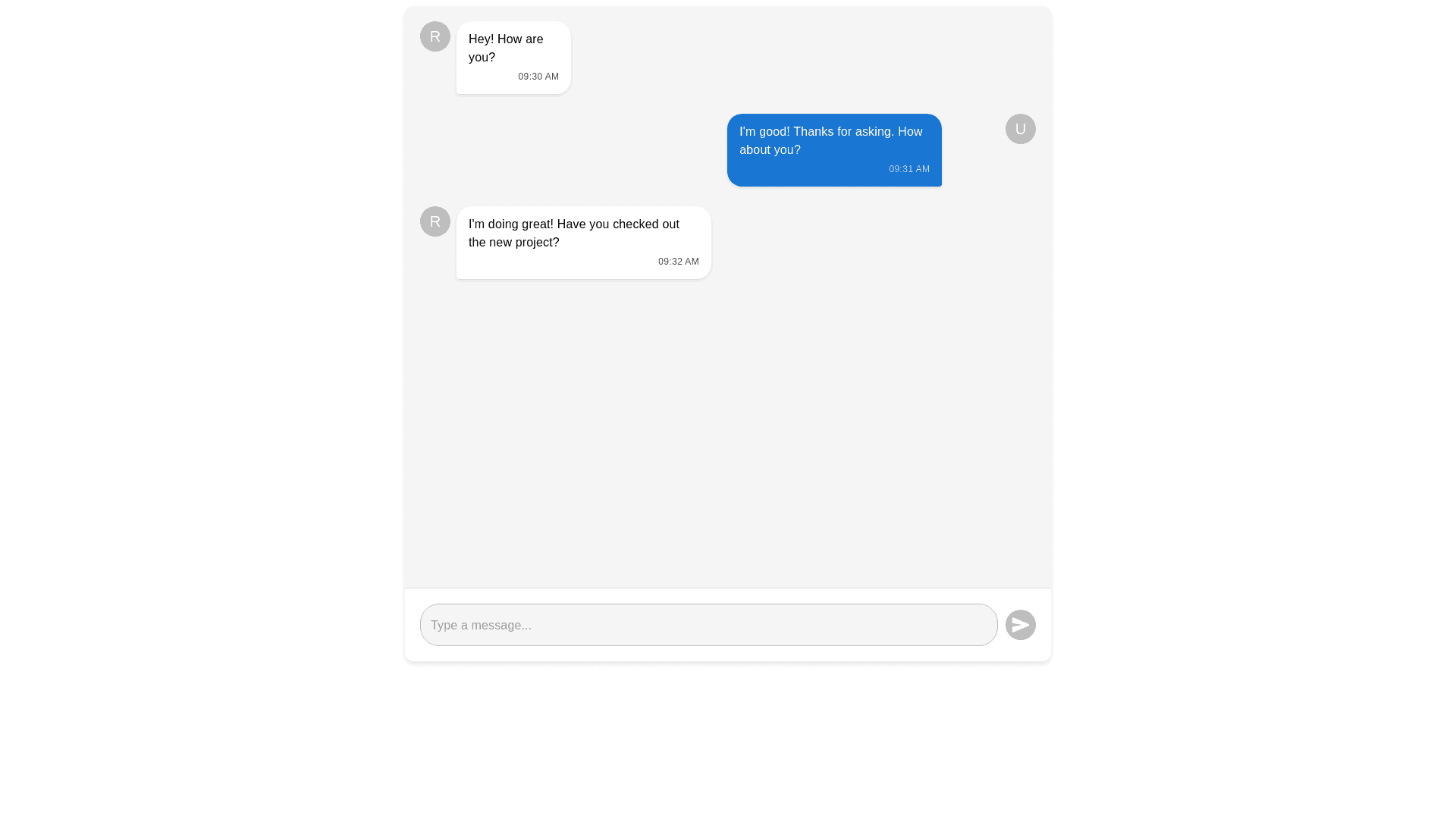The image size is (1456, 819).
Task: Click the word "Hey!" in first message
Action: click(x=481, y=39)
